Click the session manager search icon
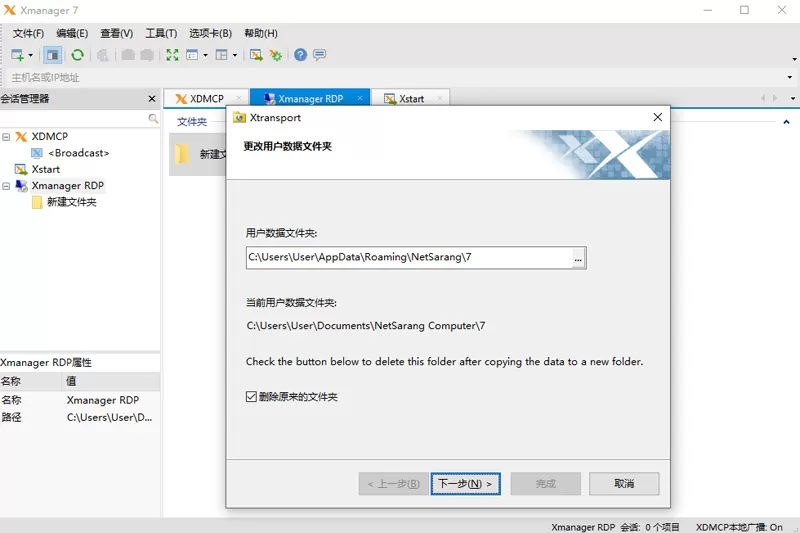Screen dimensions: 800x533 click(x=153, y=119)
